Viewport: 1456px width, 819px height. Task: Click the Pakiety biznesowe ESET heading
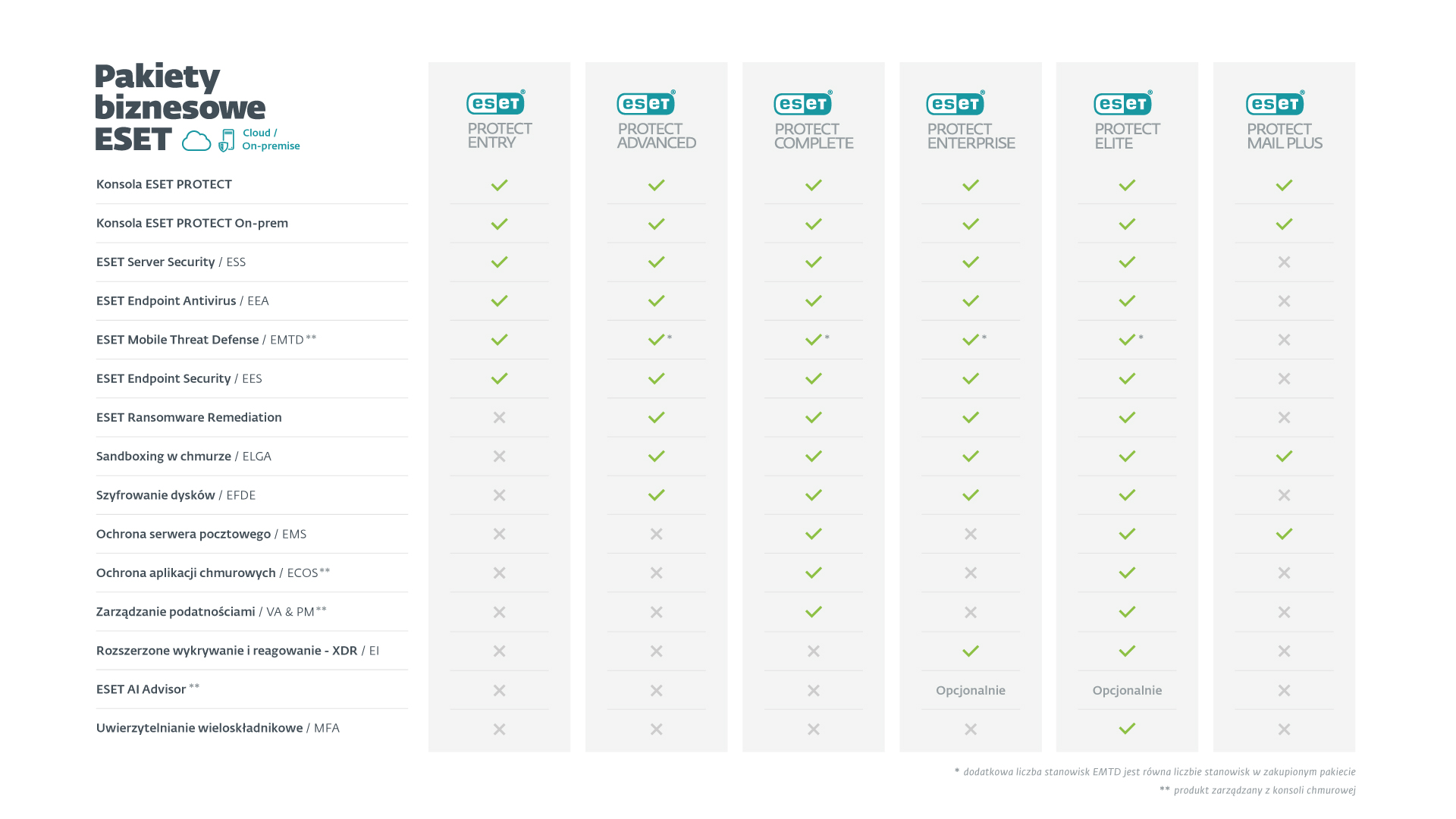pyautogui.click(x=180, y=107)
